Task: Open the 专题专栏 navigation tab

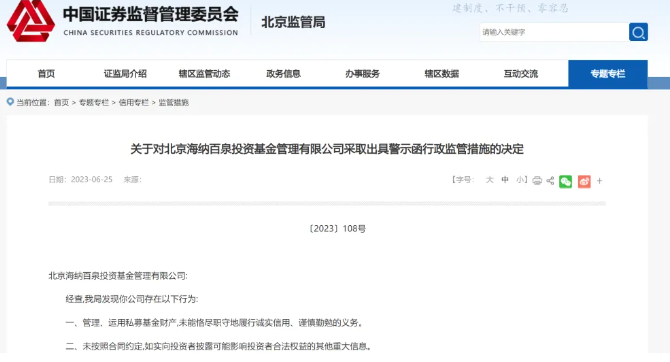Action: pos(608,74)
